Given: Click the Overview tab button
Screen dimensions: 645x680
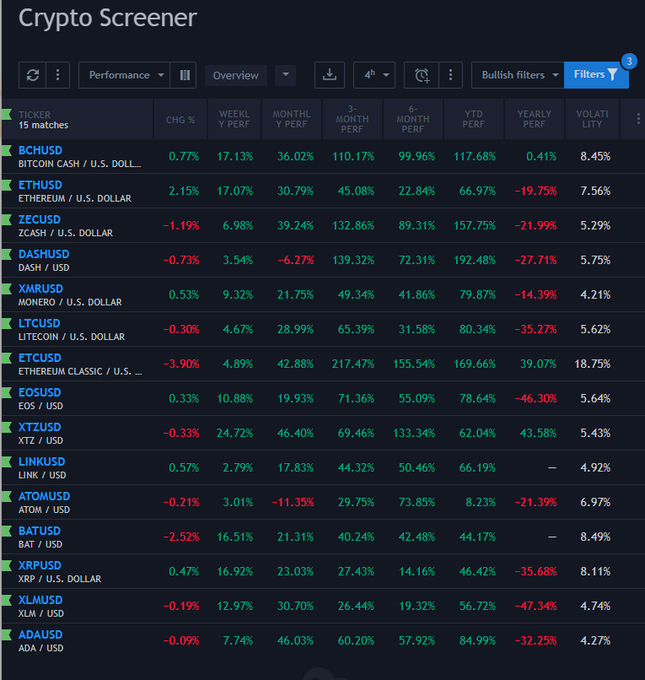Looking at the screenshot, I should click(x=236, y=75).
